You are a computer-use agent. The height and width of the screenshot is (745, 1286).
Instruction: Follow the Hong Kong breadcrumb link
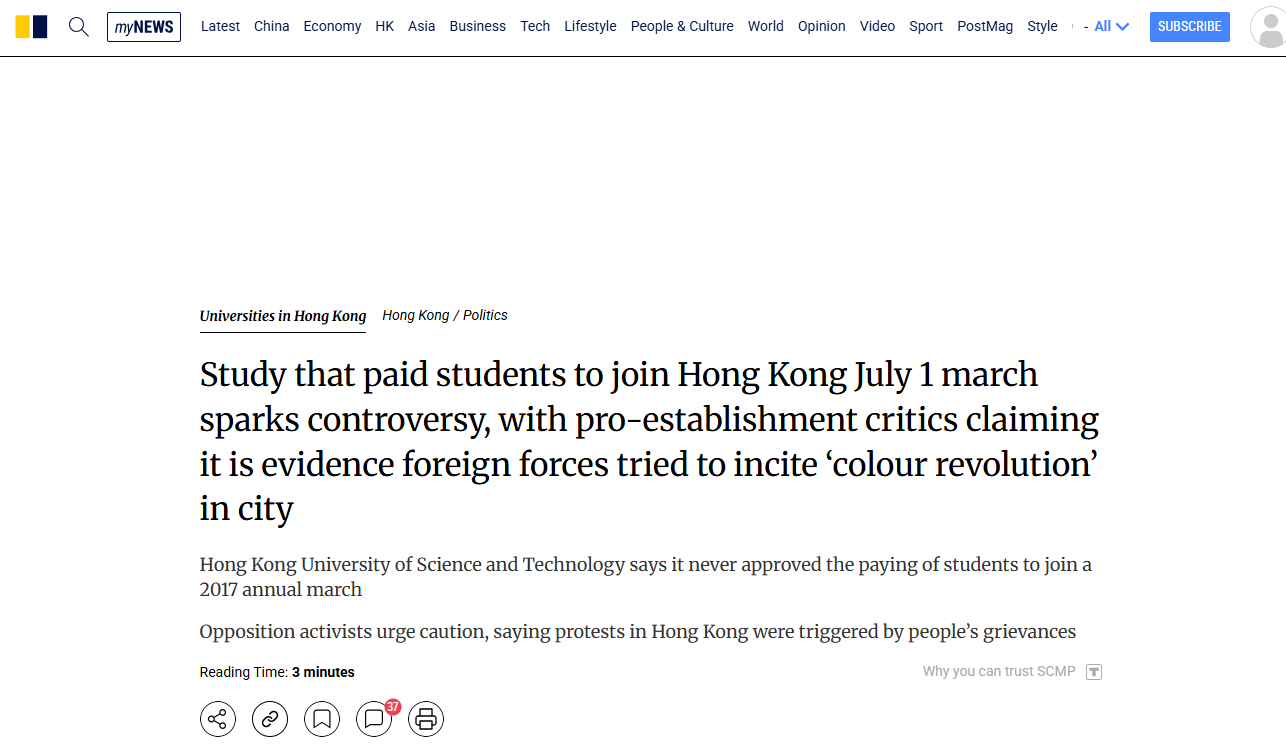click(416, 316)
